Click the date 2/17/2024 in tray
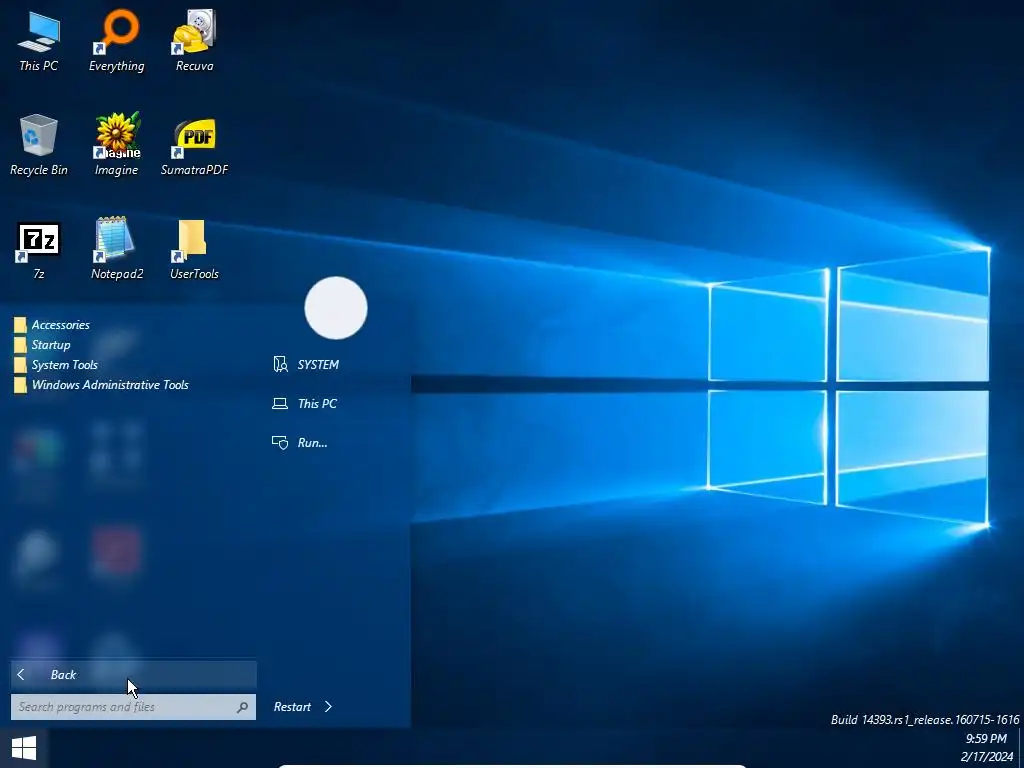Screen dimensions: 1024x768 pos(986,757)
